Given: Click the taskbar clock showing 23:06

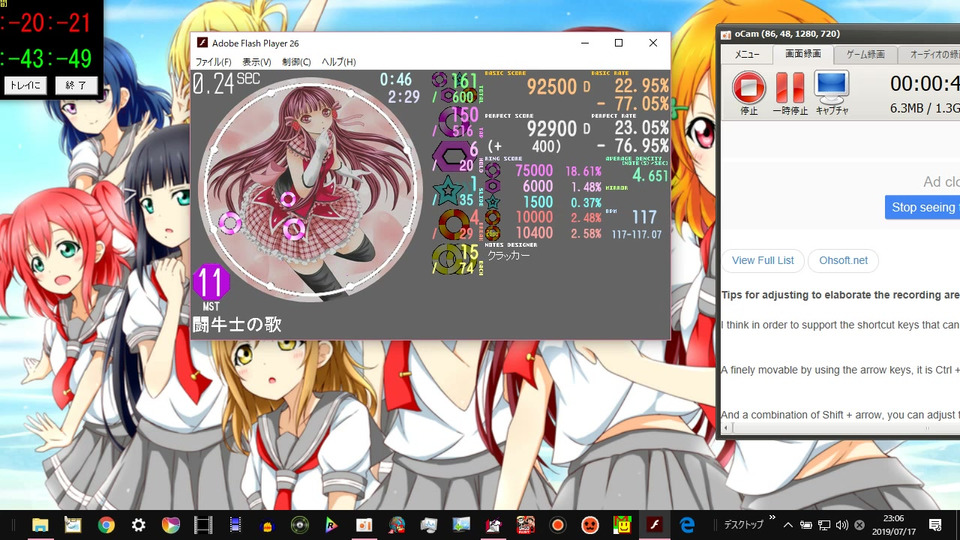Looking at the screenshot, I should pyautogui.click(x=894, y=525).
